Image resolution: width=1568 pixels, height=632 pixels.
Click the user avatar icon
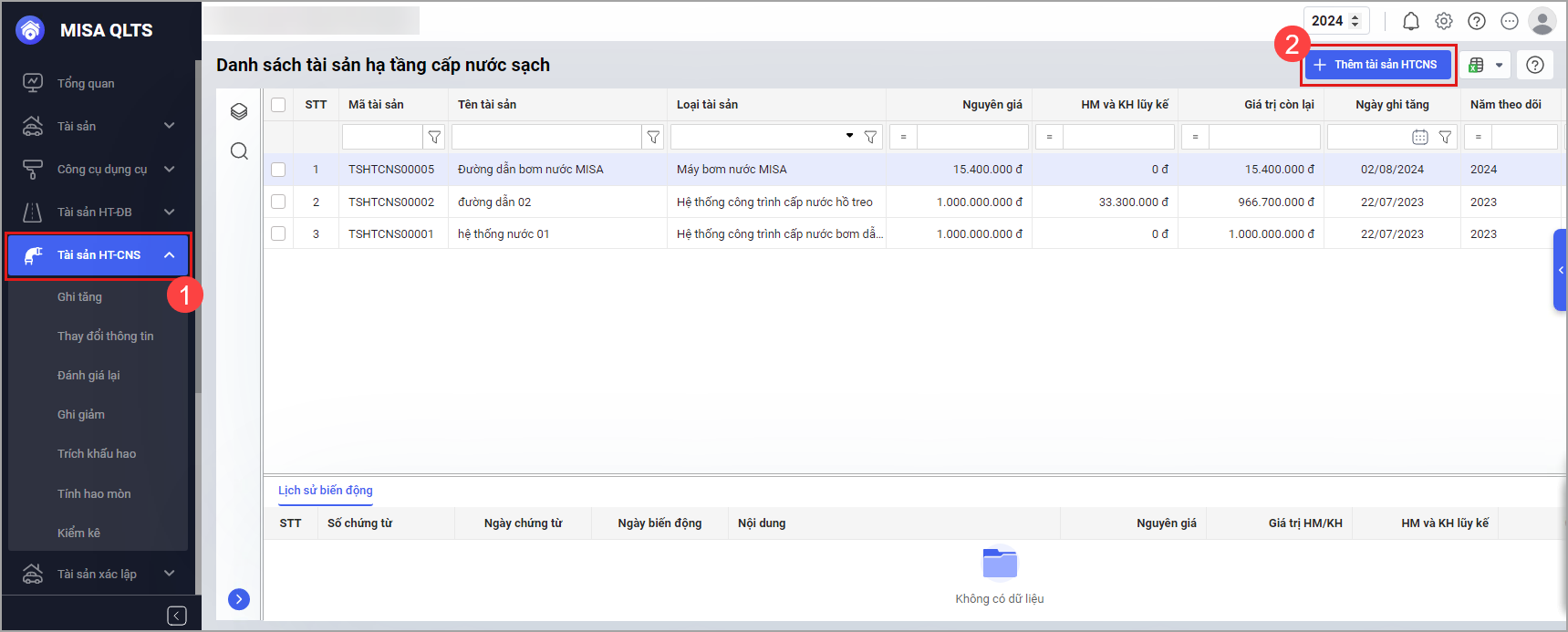1542,21
